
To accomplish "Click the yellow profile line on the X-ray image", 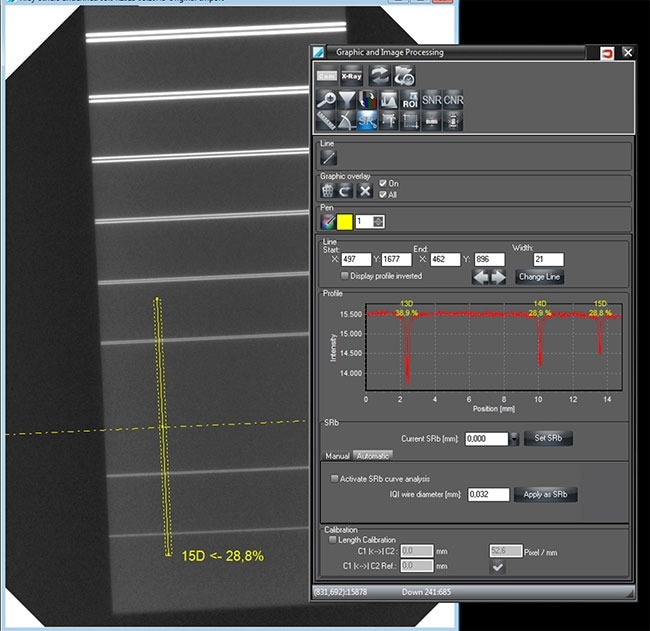I will point(162,427).
